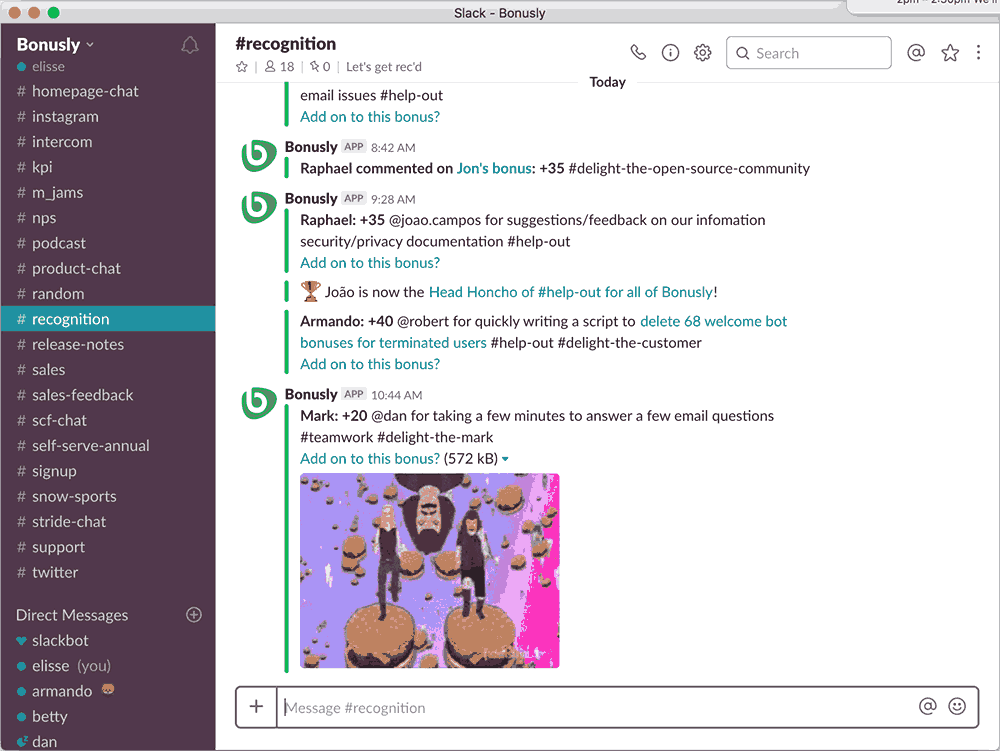Screen dimensions: 1000x751
Task: Open more items vertical dots menu
Action: click(978, 52)
